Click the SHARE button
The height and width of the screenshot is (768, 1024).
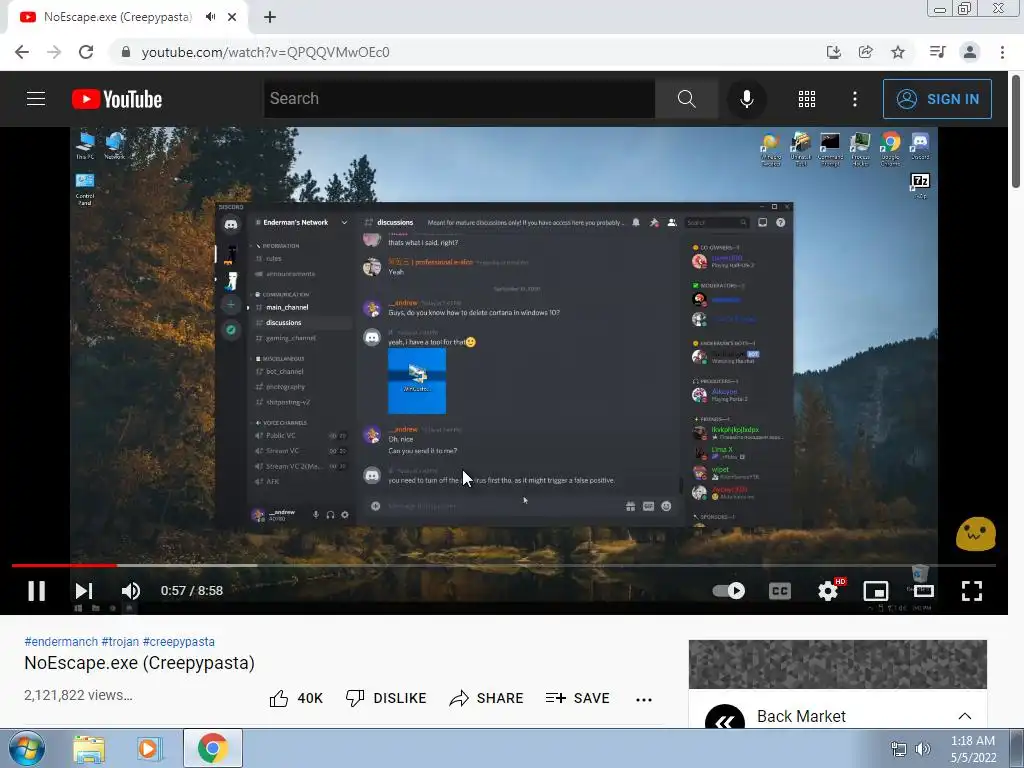487,698
